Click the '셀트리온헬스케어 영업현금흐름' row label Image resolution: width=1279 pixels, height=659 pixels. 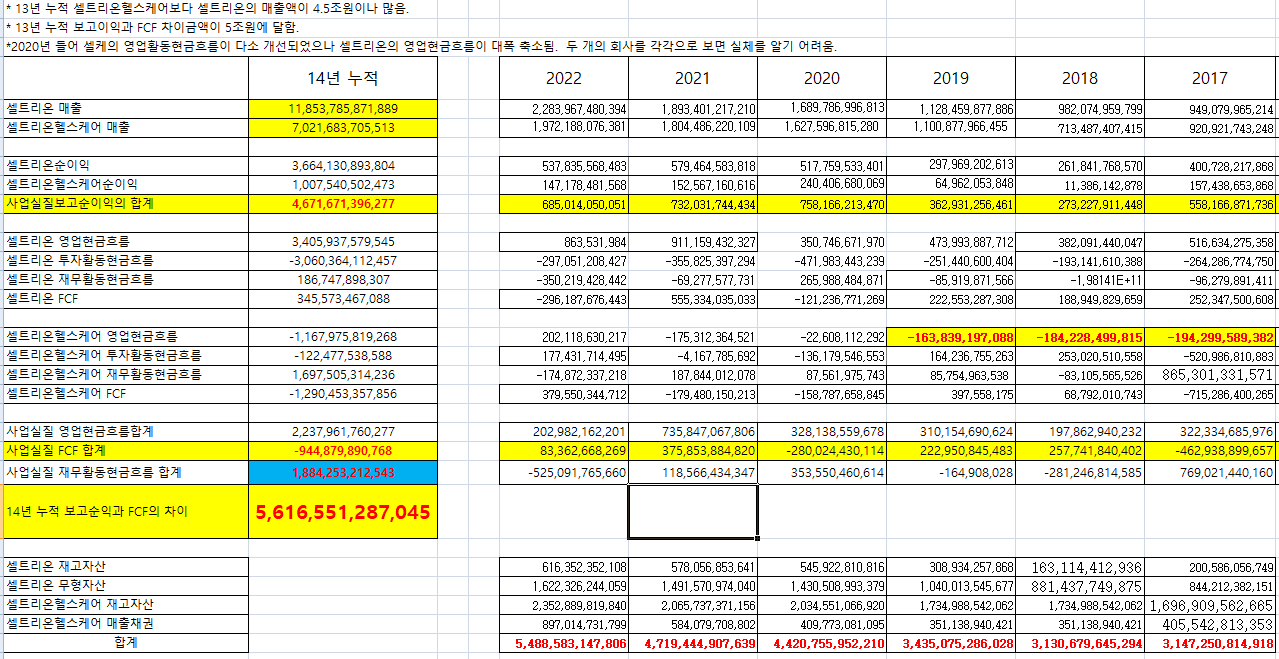pos(126,336)
